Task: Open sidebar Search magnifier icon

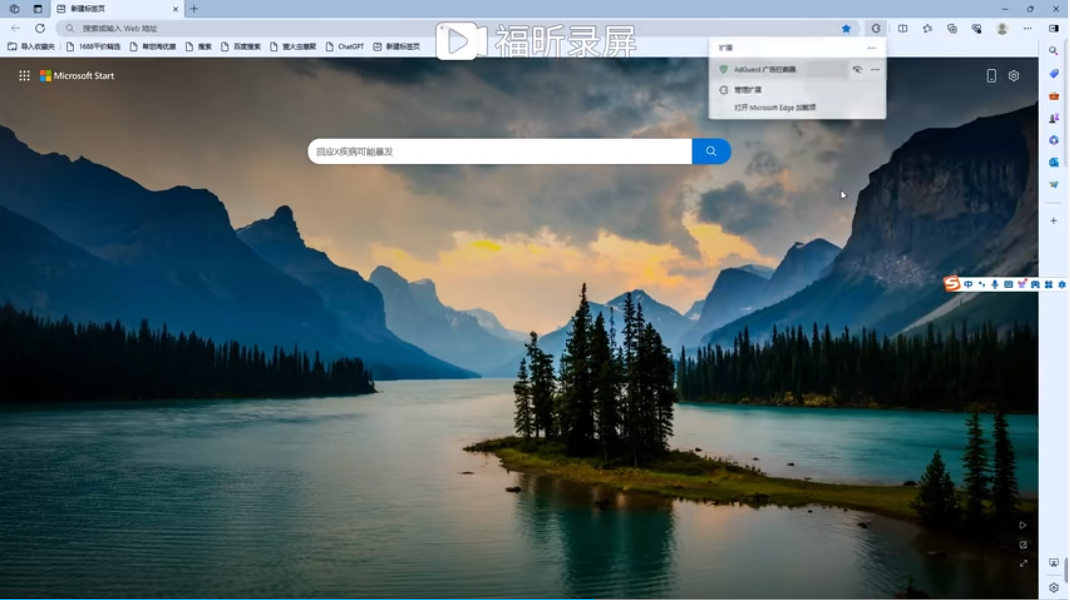Action: [1054, 51]
